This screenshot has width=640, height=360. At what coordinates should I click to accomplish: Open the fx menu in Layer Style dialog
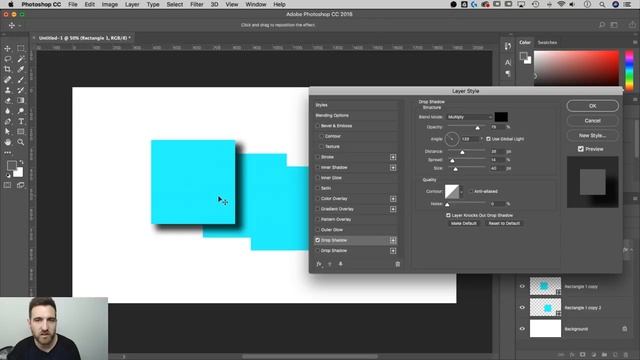319,264
